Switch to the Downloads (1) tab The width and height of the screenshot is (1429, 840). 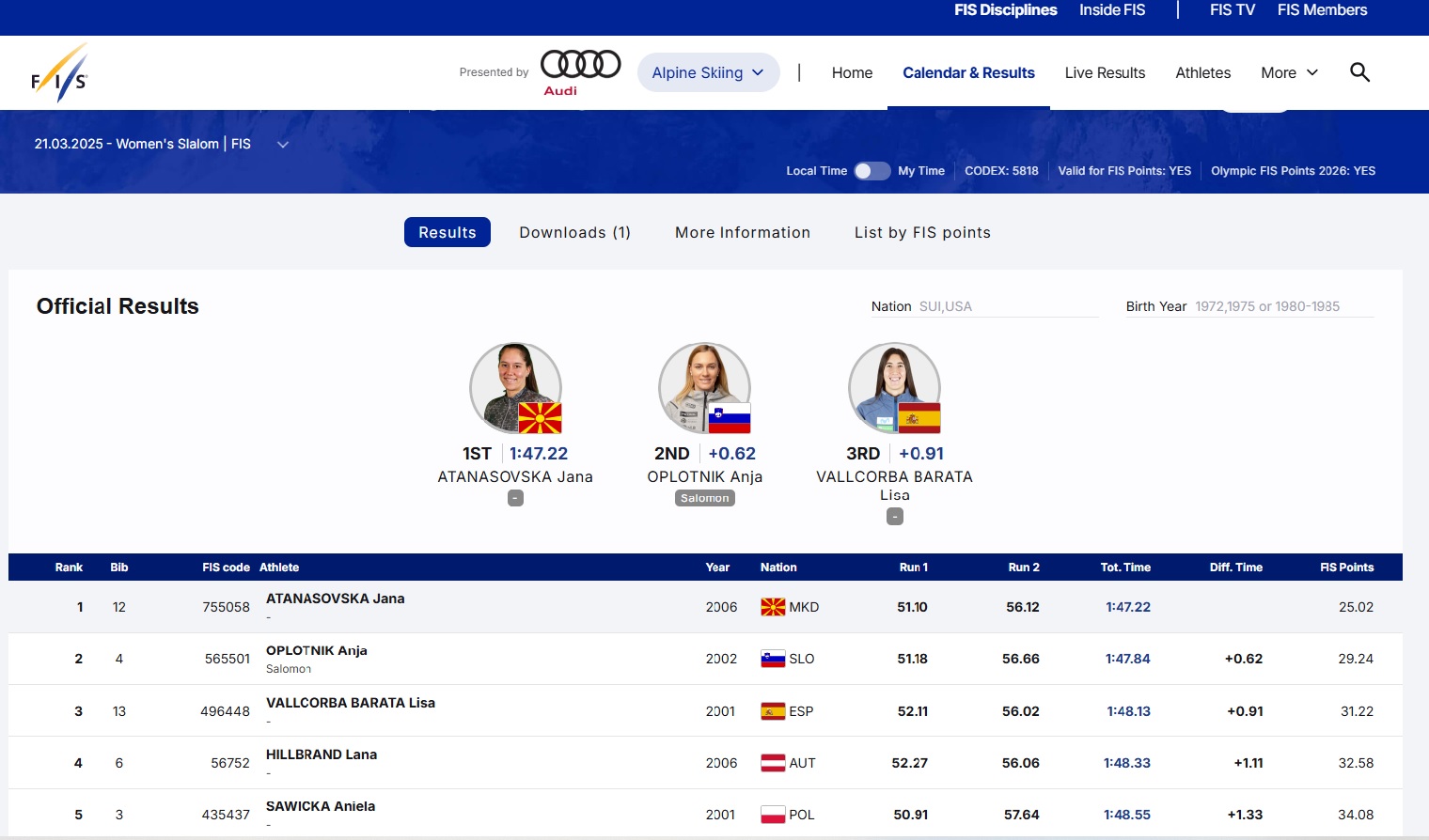pos(574,232)
